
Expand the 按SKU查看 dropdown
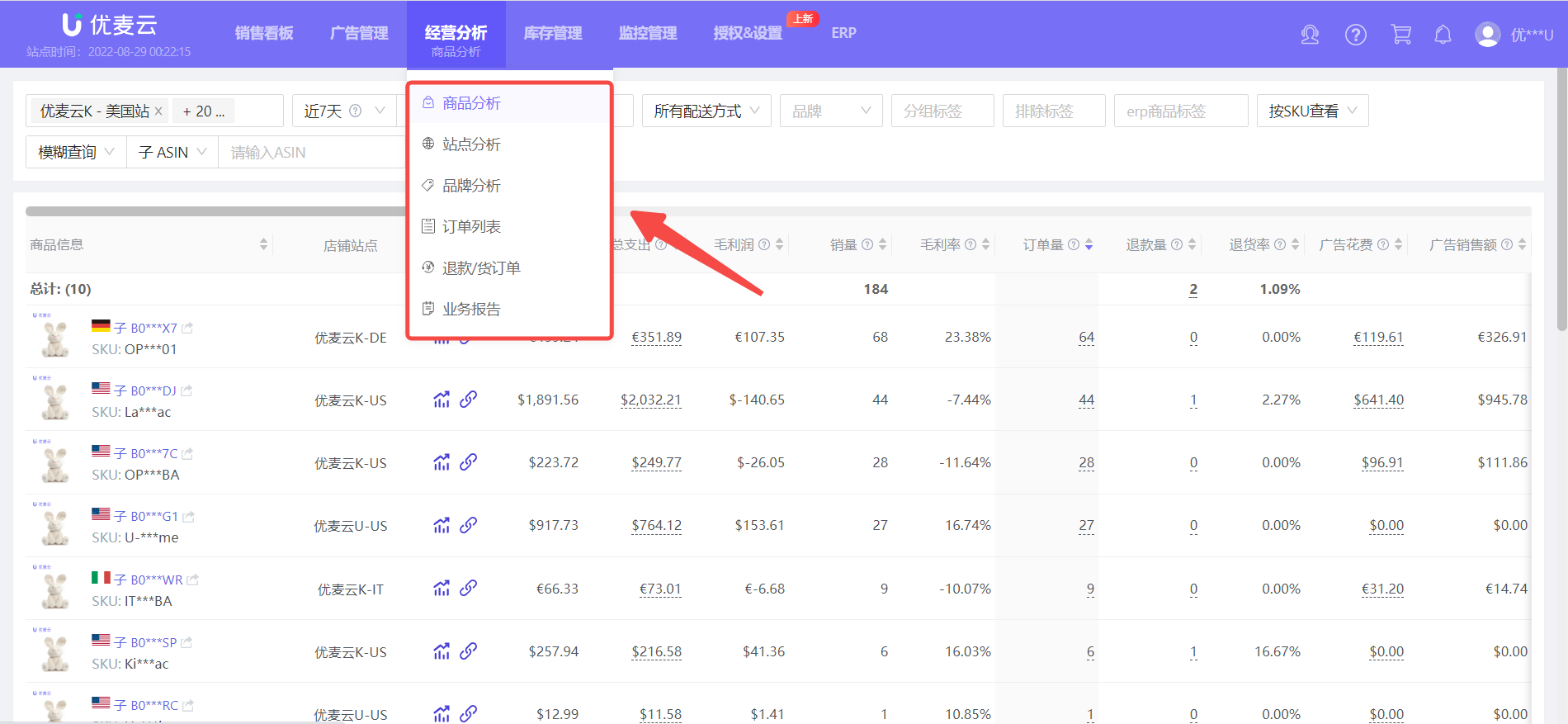[1312, 111]
